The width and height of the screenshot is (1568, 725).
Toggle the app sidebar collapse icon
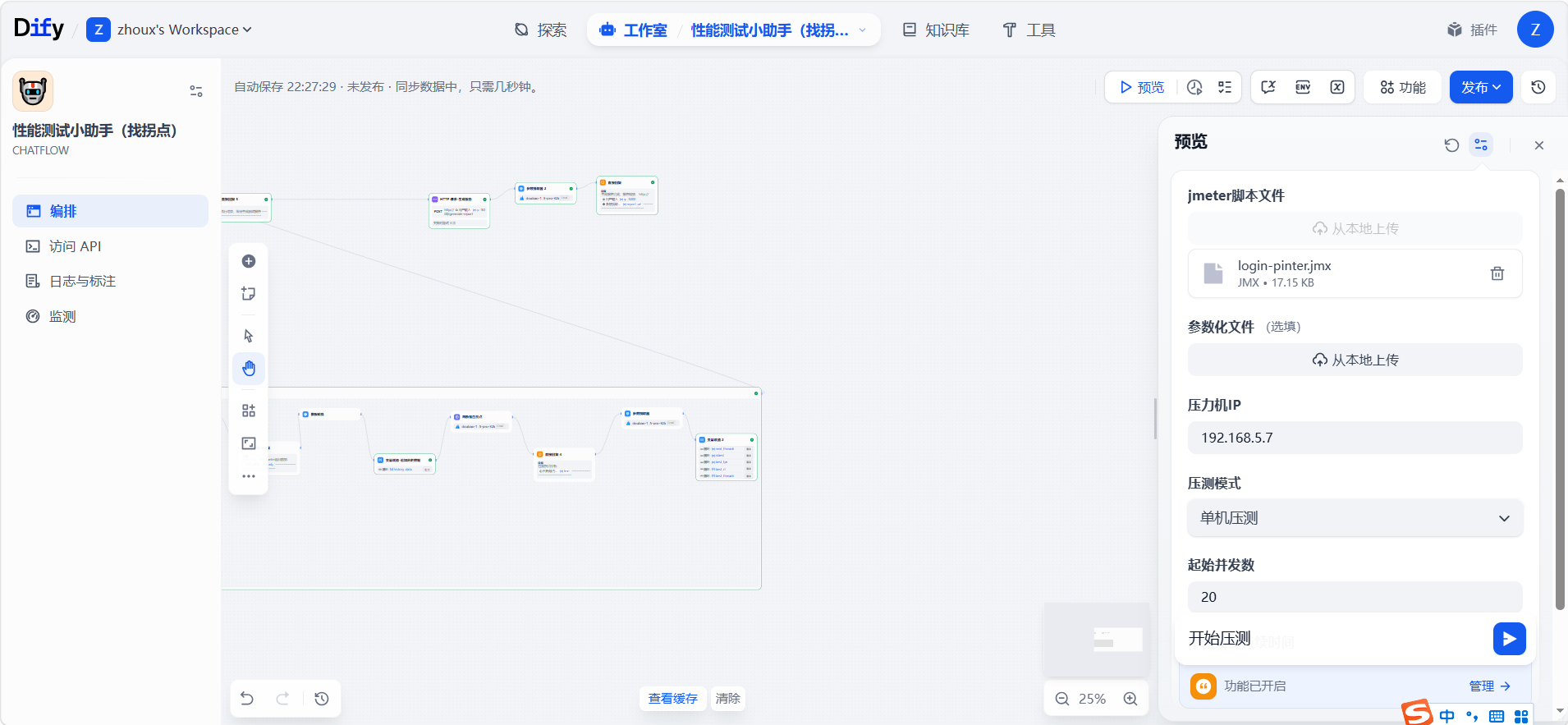coord(196,91)
